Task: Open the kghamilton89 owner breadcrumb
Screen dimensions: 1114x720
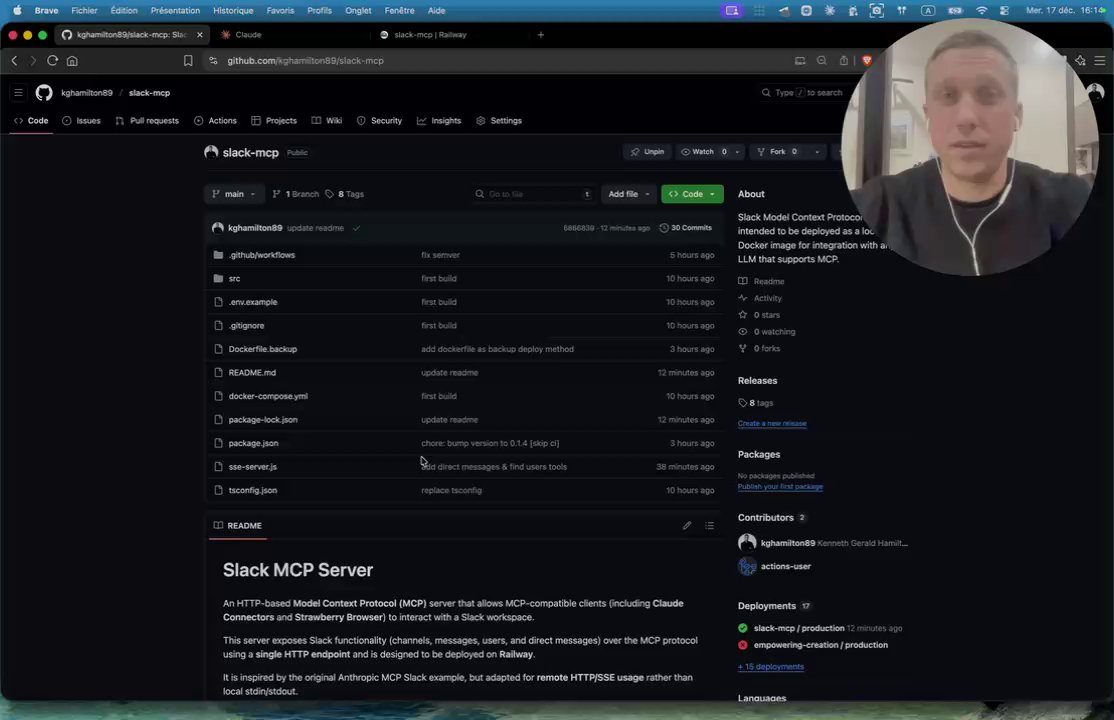Action: (x=87, y=93)
